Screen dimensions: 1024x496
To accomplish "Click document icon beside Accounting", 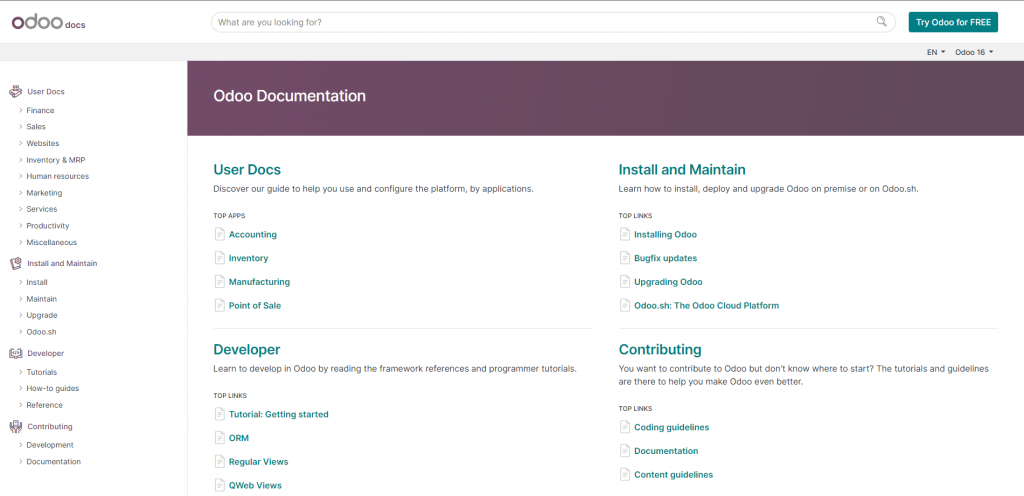I will (219, 234).
